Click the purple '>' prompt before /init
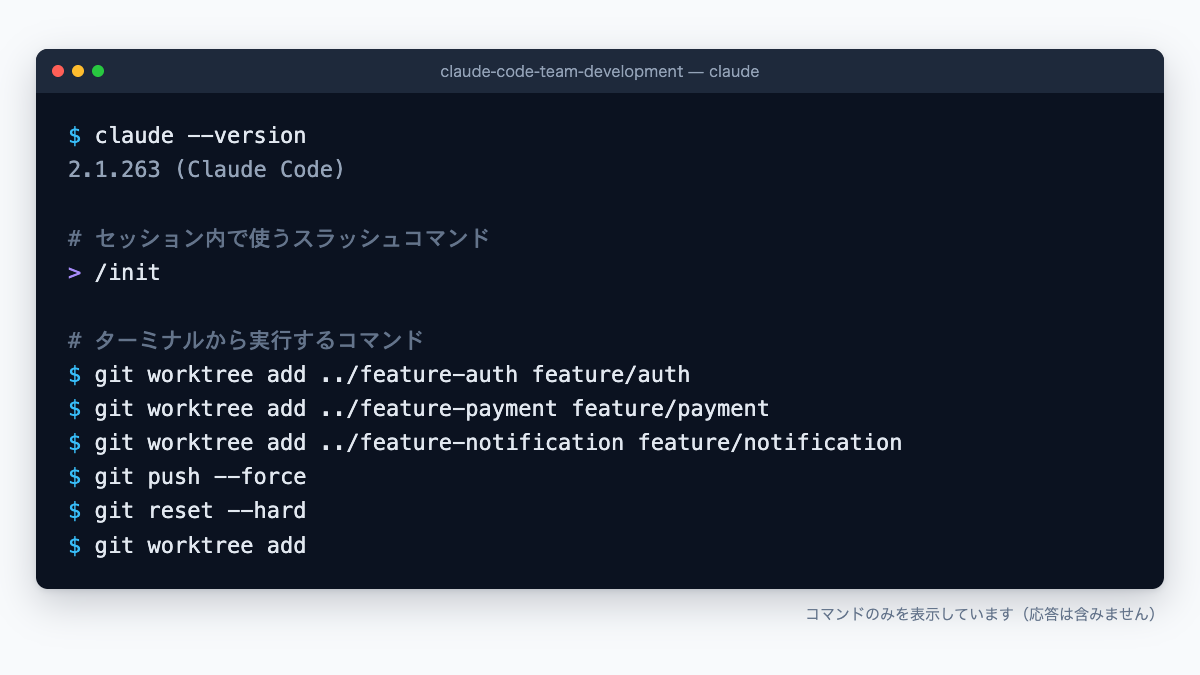1200x675 pixels. tap(75, 272)
